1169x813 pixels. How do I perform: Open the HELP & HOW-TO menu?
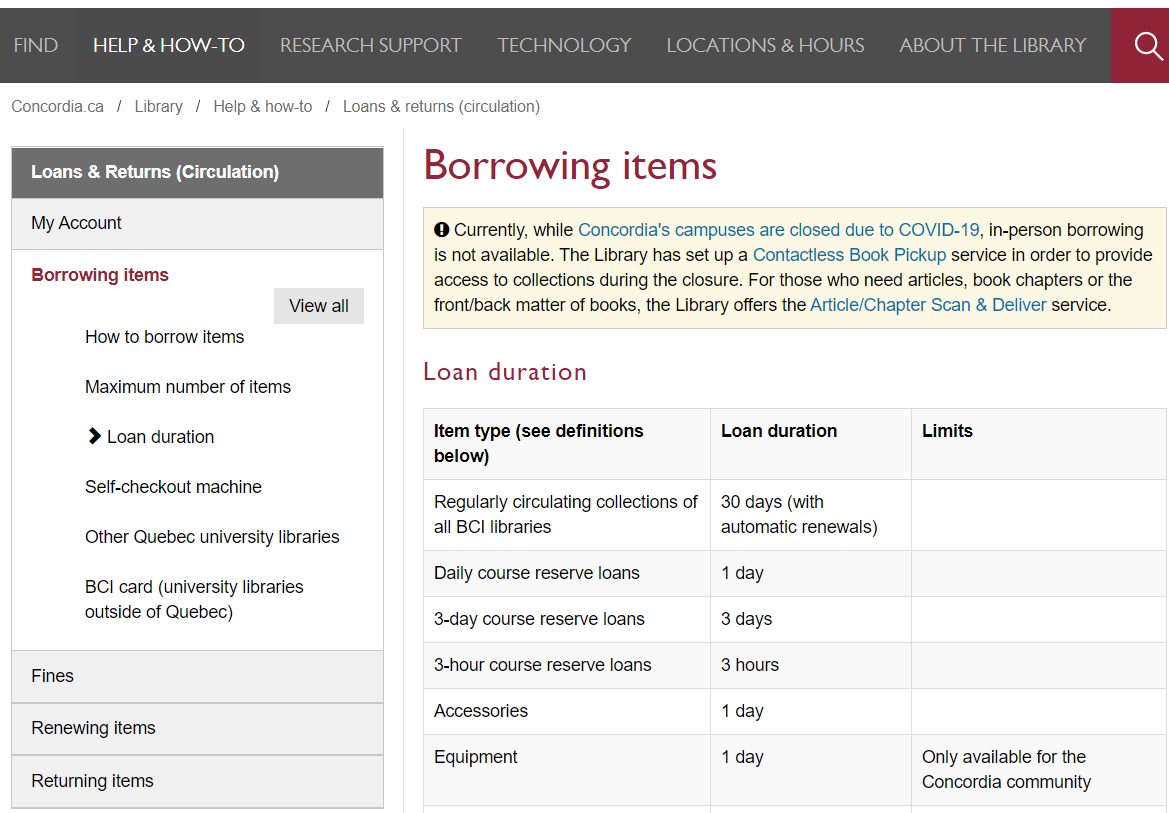[x=168, y=45]
